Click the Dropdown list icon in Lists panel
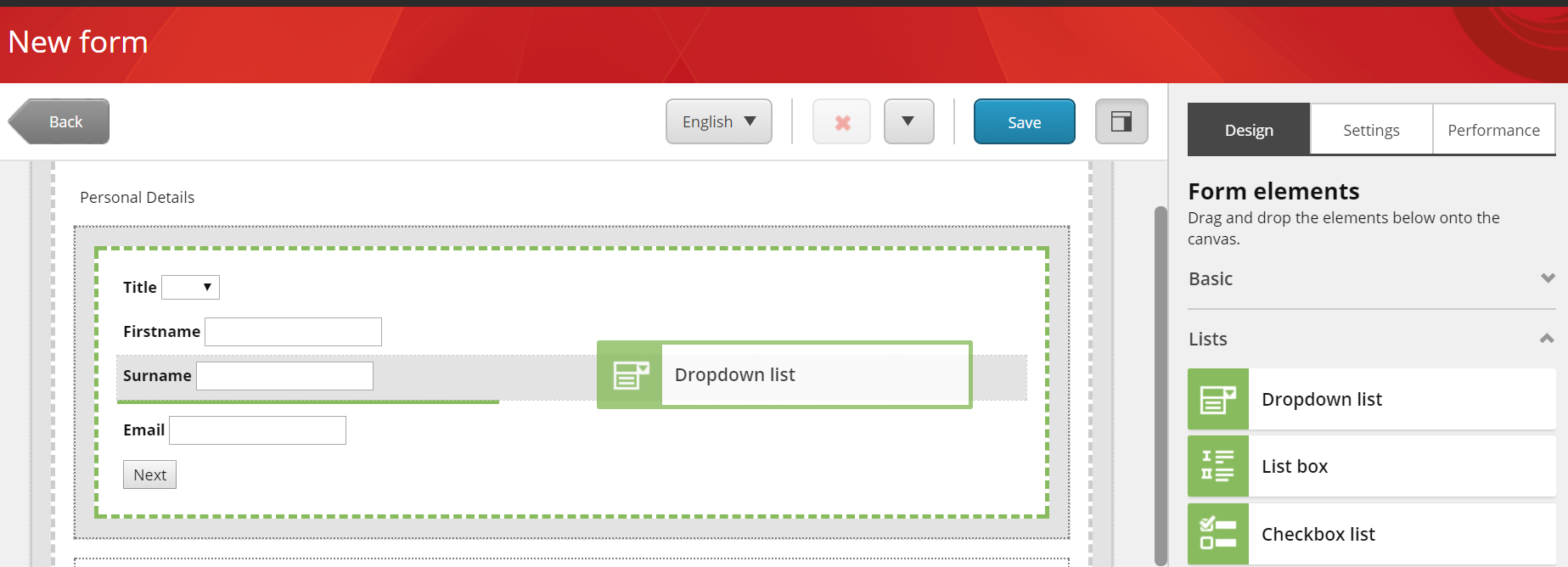The width and height of the screenshot is (1568, 567). click(1218, 399)
